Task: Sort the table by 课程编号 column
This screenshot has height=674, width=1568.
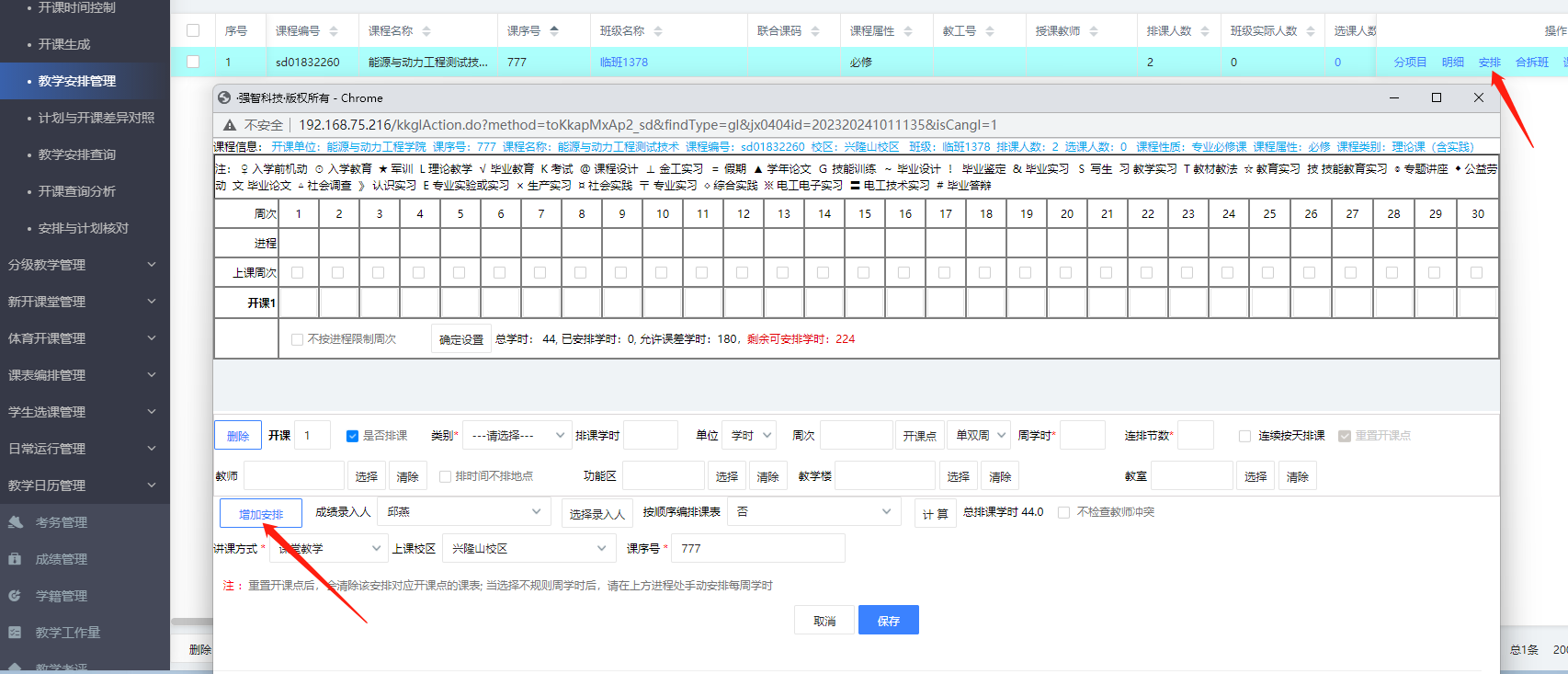Action: point(334,31)
